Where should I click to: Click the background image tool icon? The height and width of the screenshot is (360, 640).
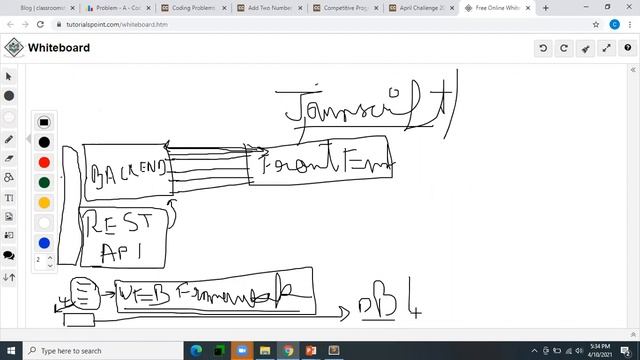(9, 236)
